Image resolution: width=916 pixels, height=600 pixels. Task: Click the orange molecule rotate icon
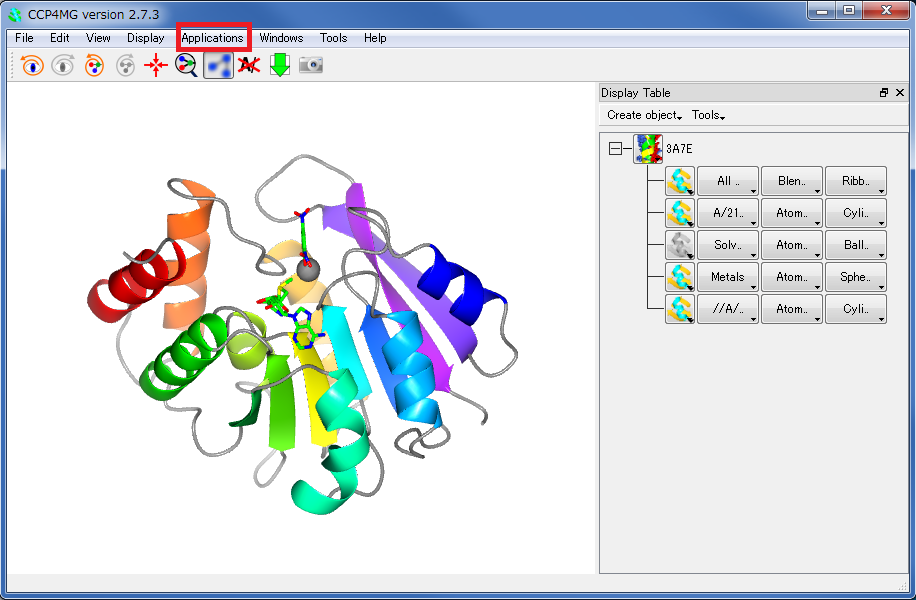click(x=94, y=66)
